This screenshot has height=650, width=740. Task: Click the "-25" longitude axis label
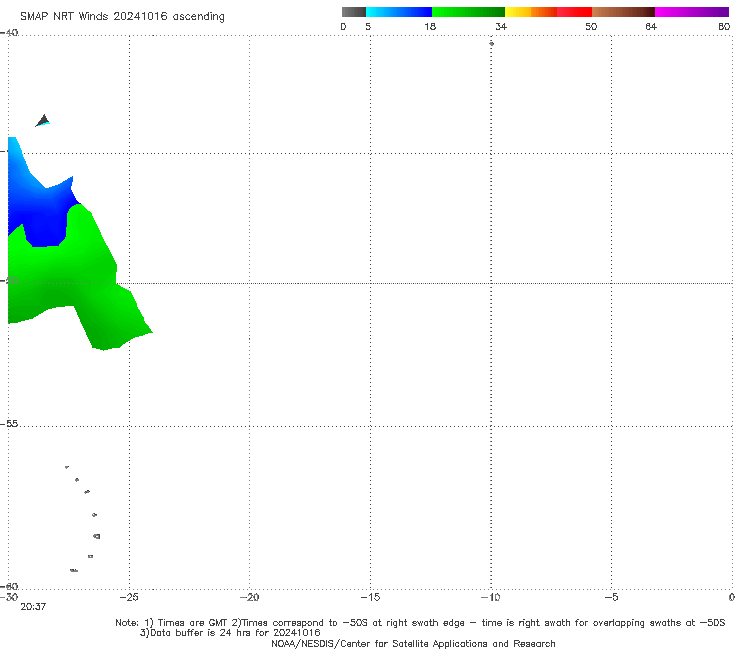point(129,597)
